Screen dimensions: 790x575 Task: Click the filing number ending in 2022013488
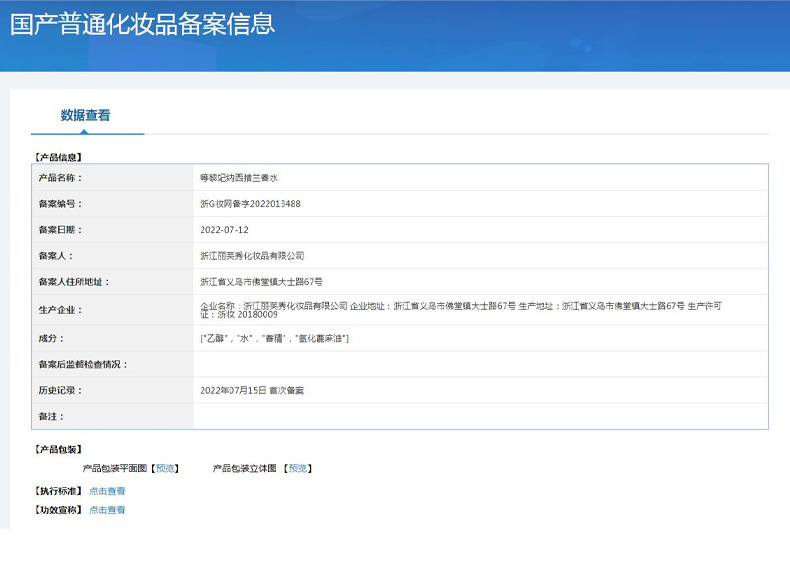click(x=250, y=204)
